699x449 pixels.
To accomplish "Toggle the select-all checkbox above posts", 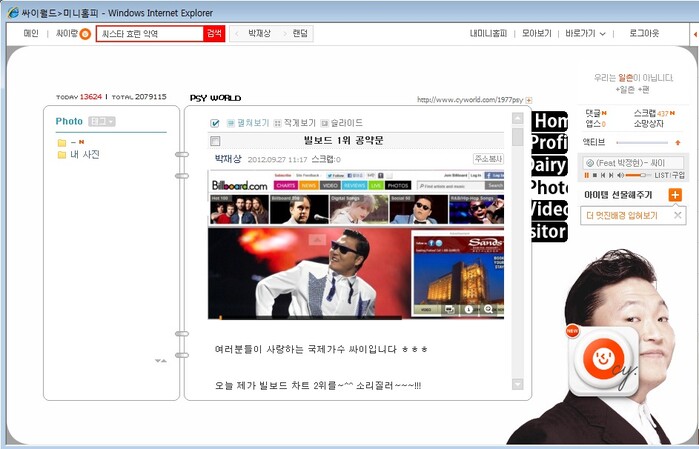I will (215, 123).
